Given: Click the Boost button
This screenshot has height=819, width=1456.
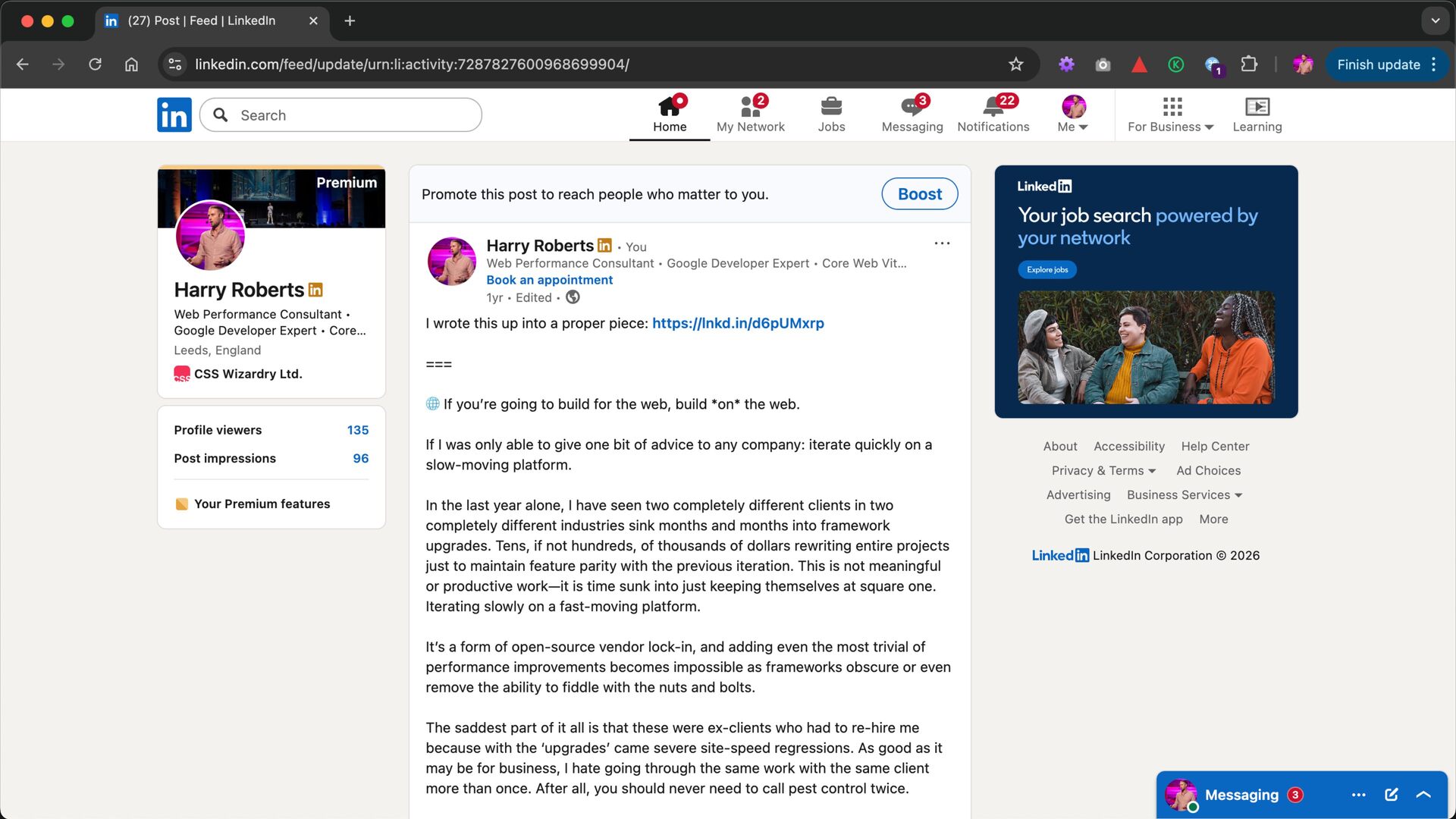Looking at the screenshot, I should tap(919, 194).
